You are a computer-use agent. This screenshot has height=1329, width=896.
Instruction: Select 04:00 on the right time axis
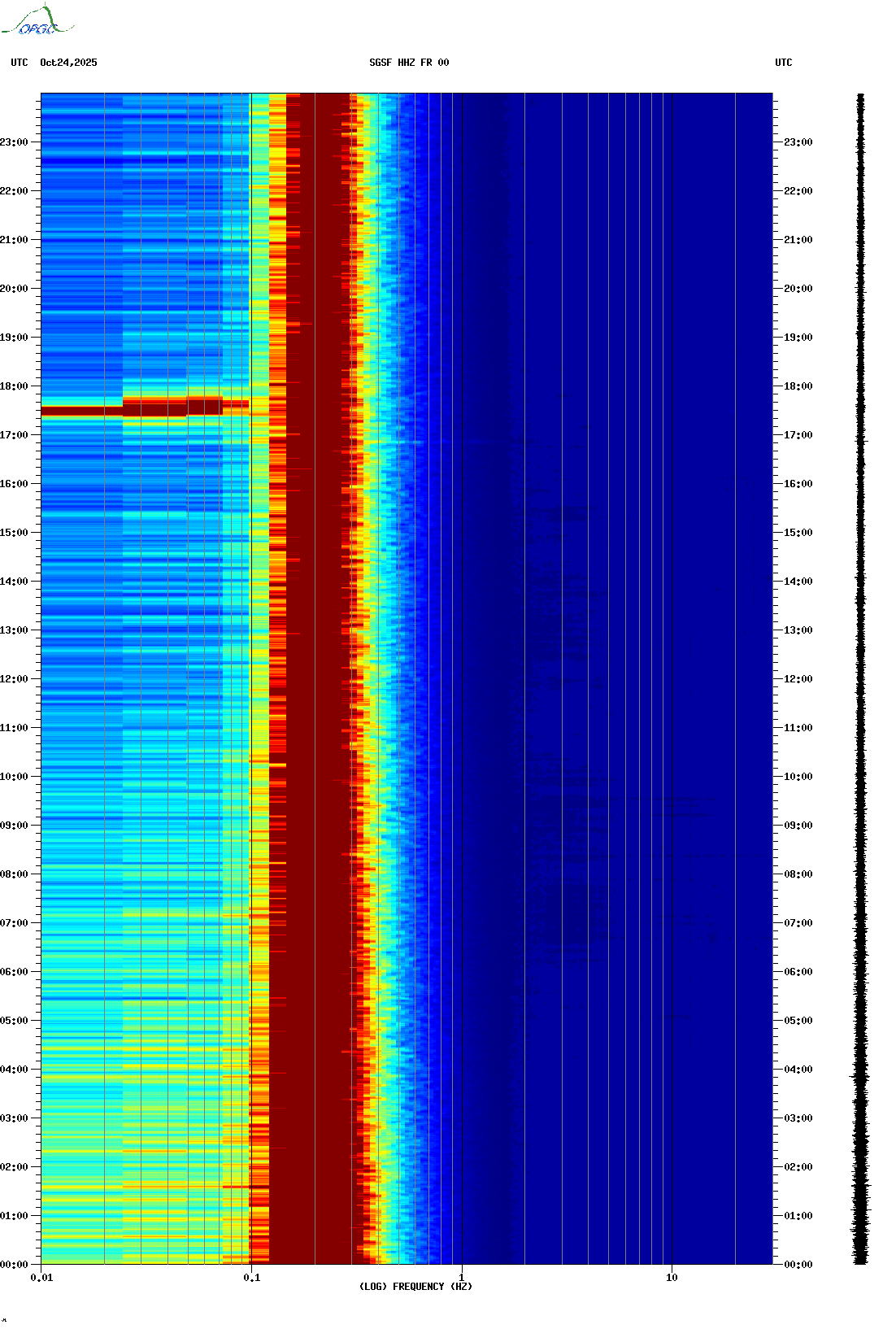pos(798,1070)
